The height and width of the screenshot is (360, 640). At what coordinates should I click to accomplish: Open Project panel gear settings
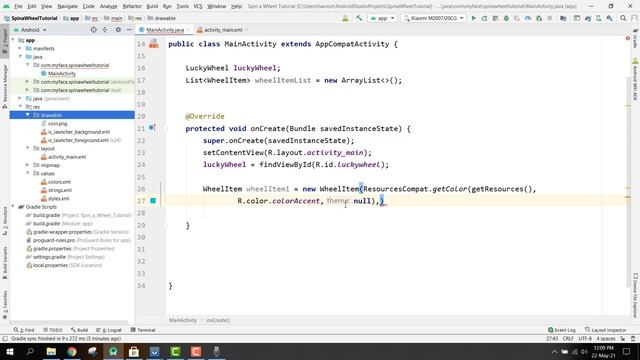pyautogui.click(x=118, y=30)
